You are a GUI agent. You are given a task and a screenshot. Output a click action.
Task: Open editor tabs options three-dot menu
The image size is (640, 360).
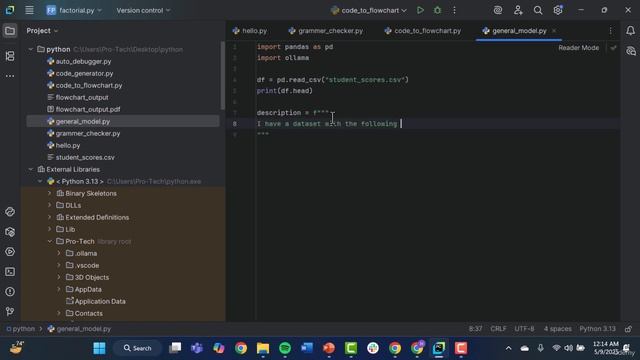point(610,31)
